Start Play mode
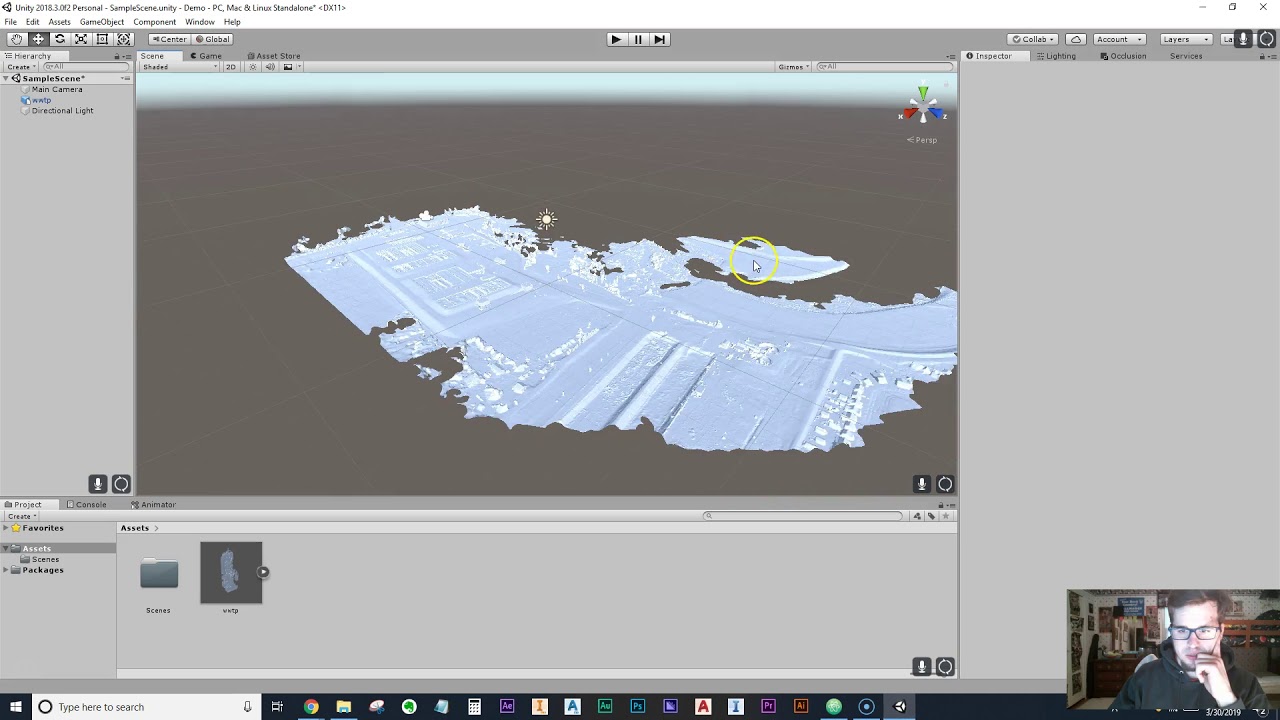Image resolution: width=1280 pixels, height=720 pixels. [615, 39]
